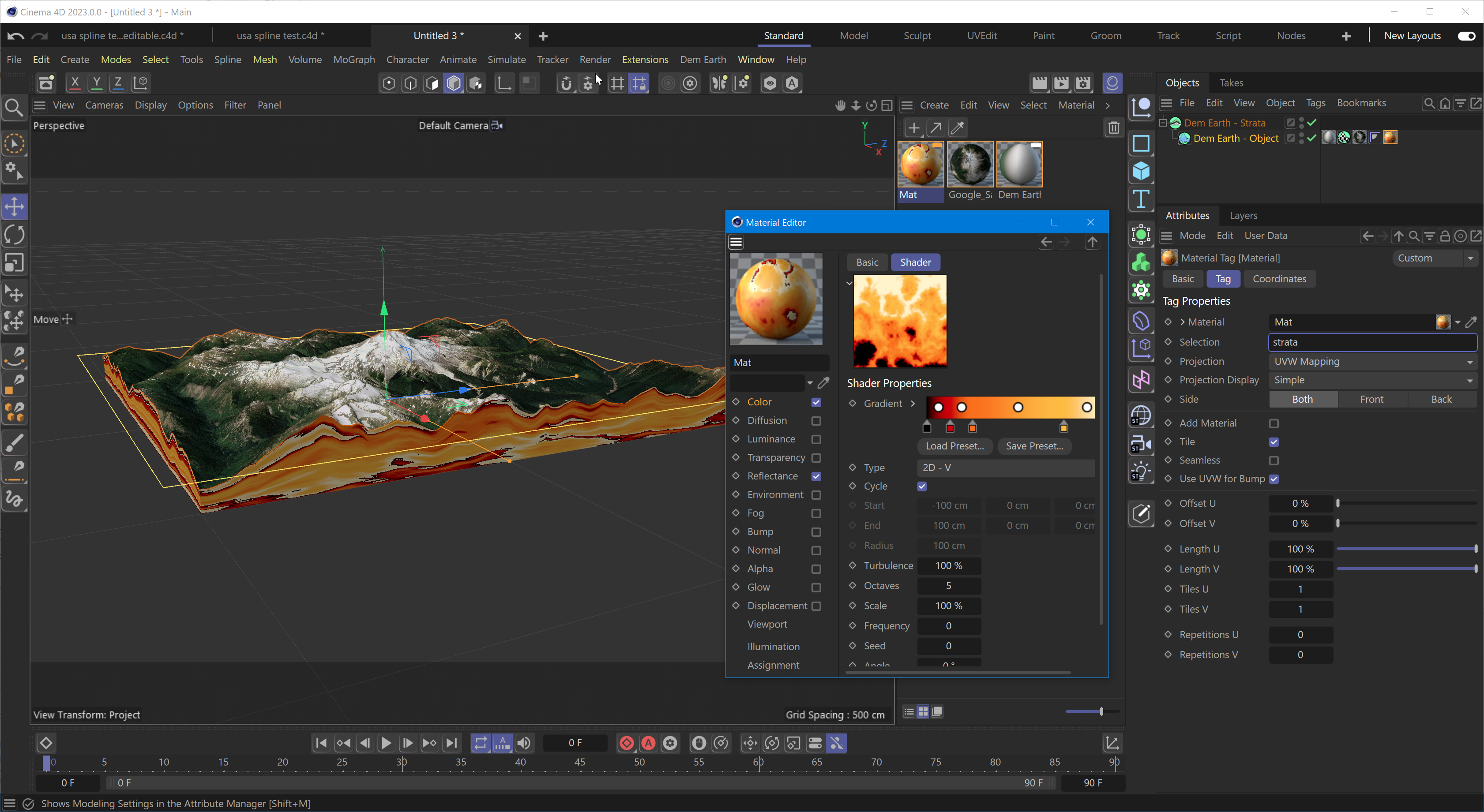Enable the Bump channel checkbox
The image size is (1484, 812).
pyautogui.click(x=816, y=532)
